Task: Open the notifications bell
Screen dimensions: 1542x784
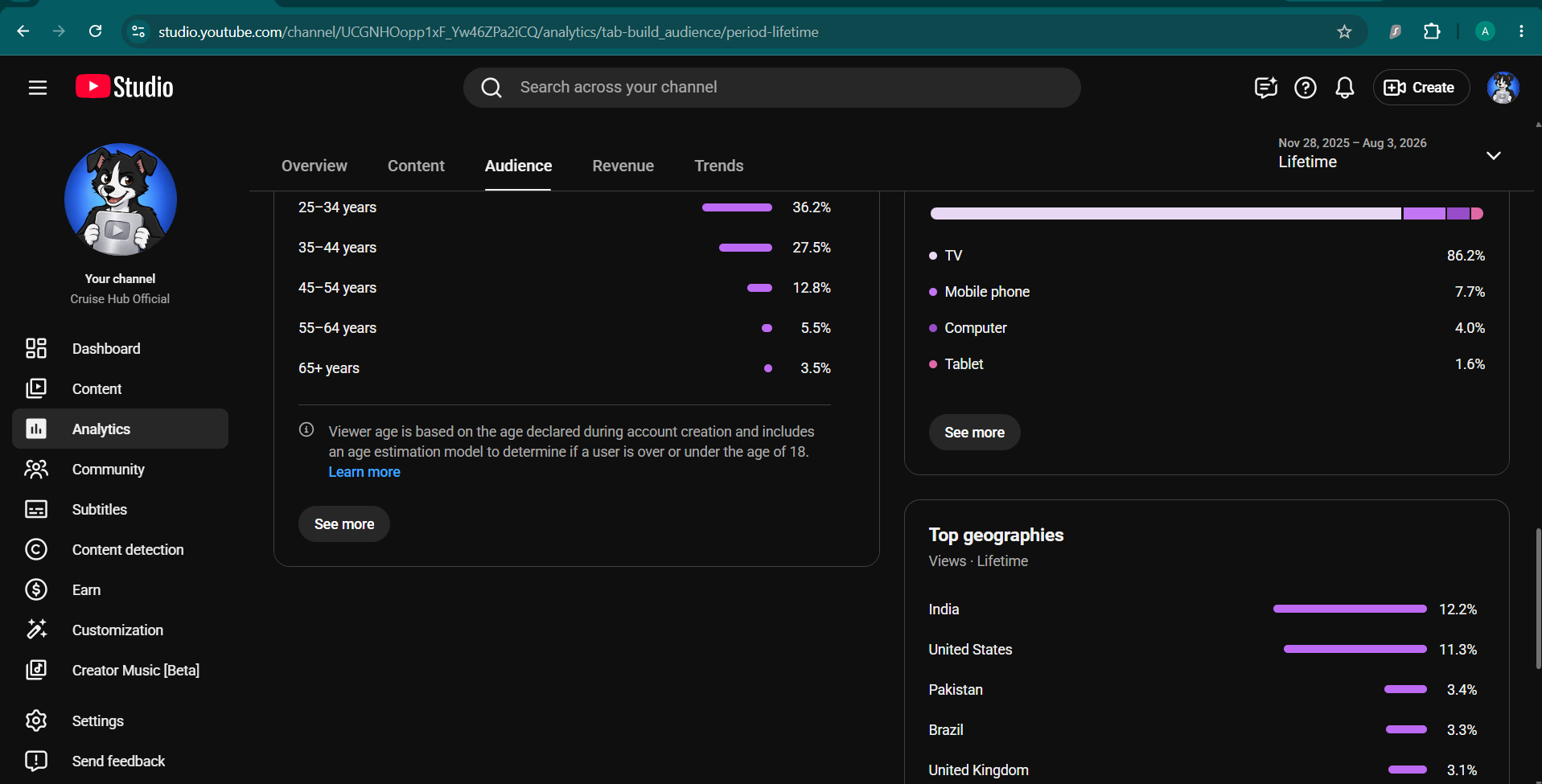Action: point(1345,88)
